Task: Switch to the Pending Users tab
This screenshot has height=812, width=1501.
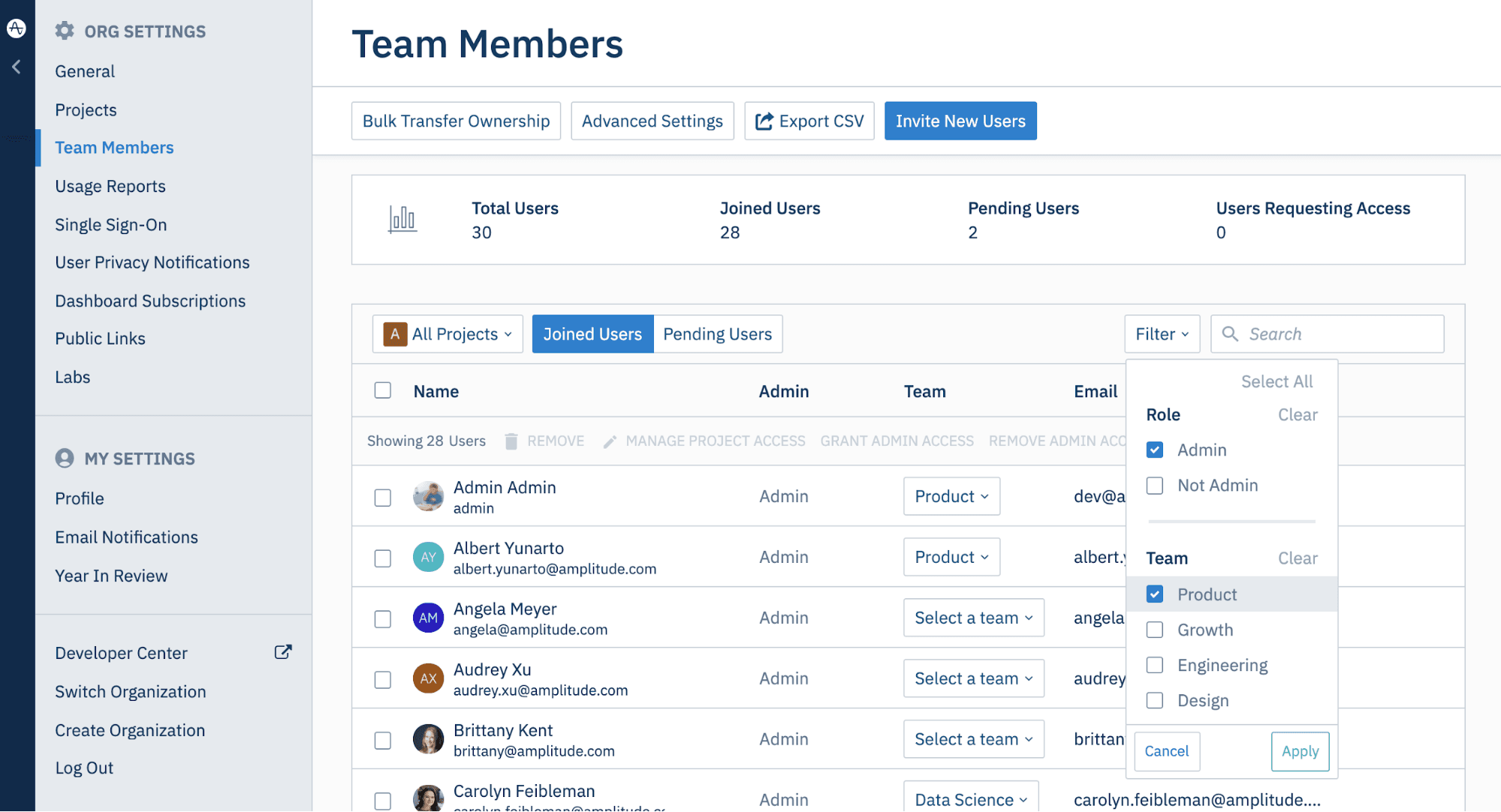Action: tap(717, 333)
